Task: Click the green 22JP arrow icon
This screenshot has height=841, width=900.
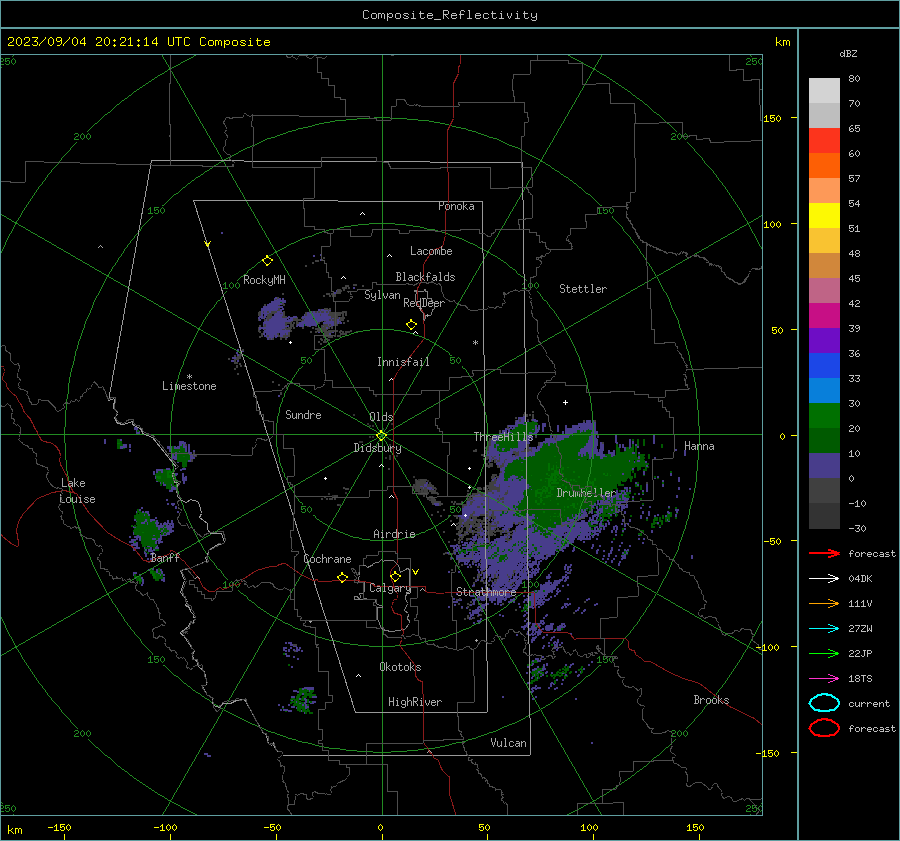Action: pos(824,653)
